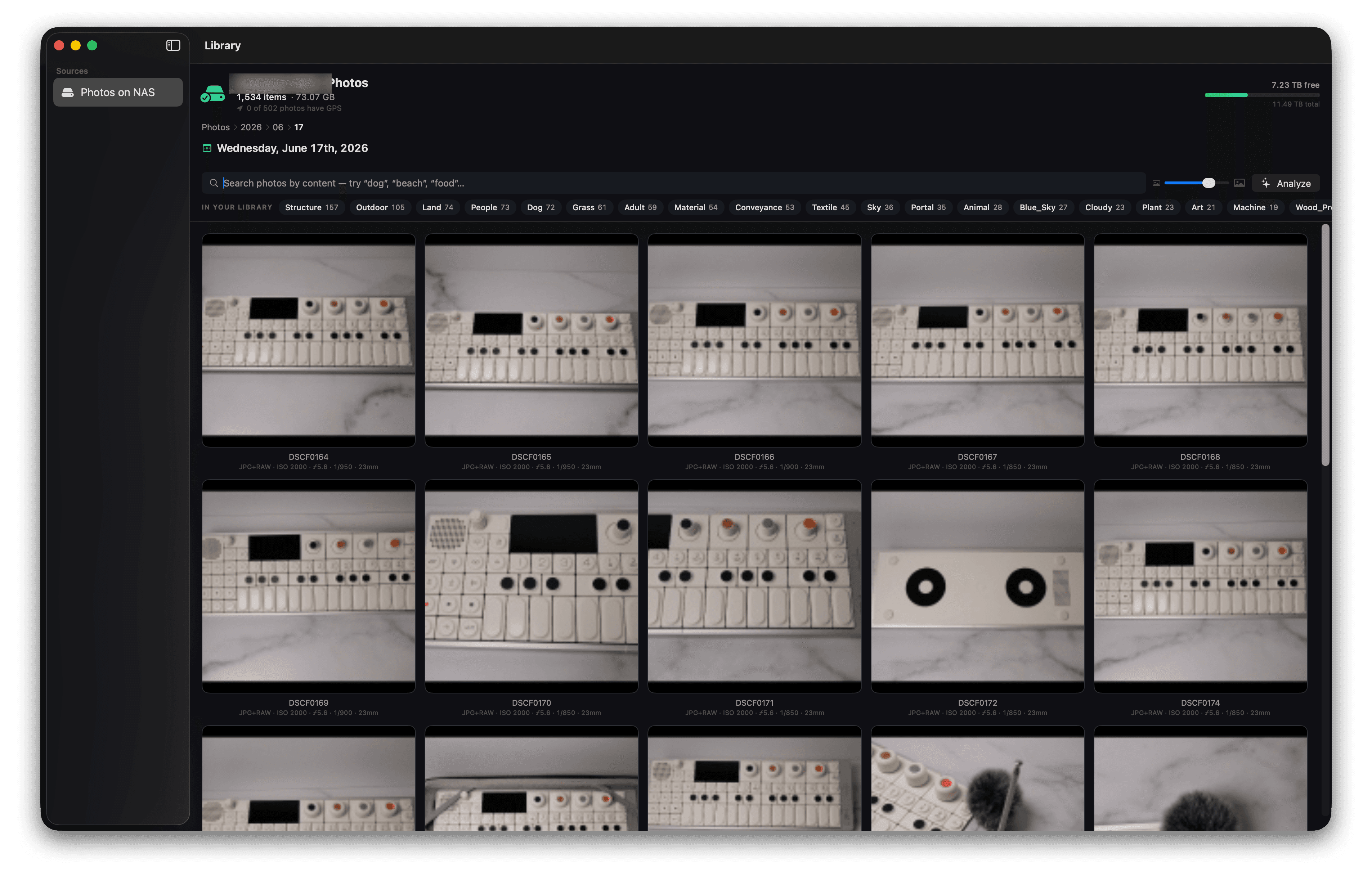The width and height of the screenshot is (1372, 885).
Task: Filter by People tag
Action: pos(490,207)
